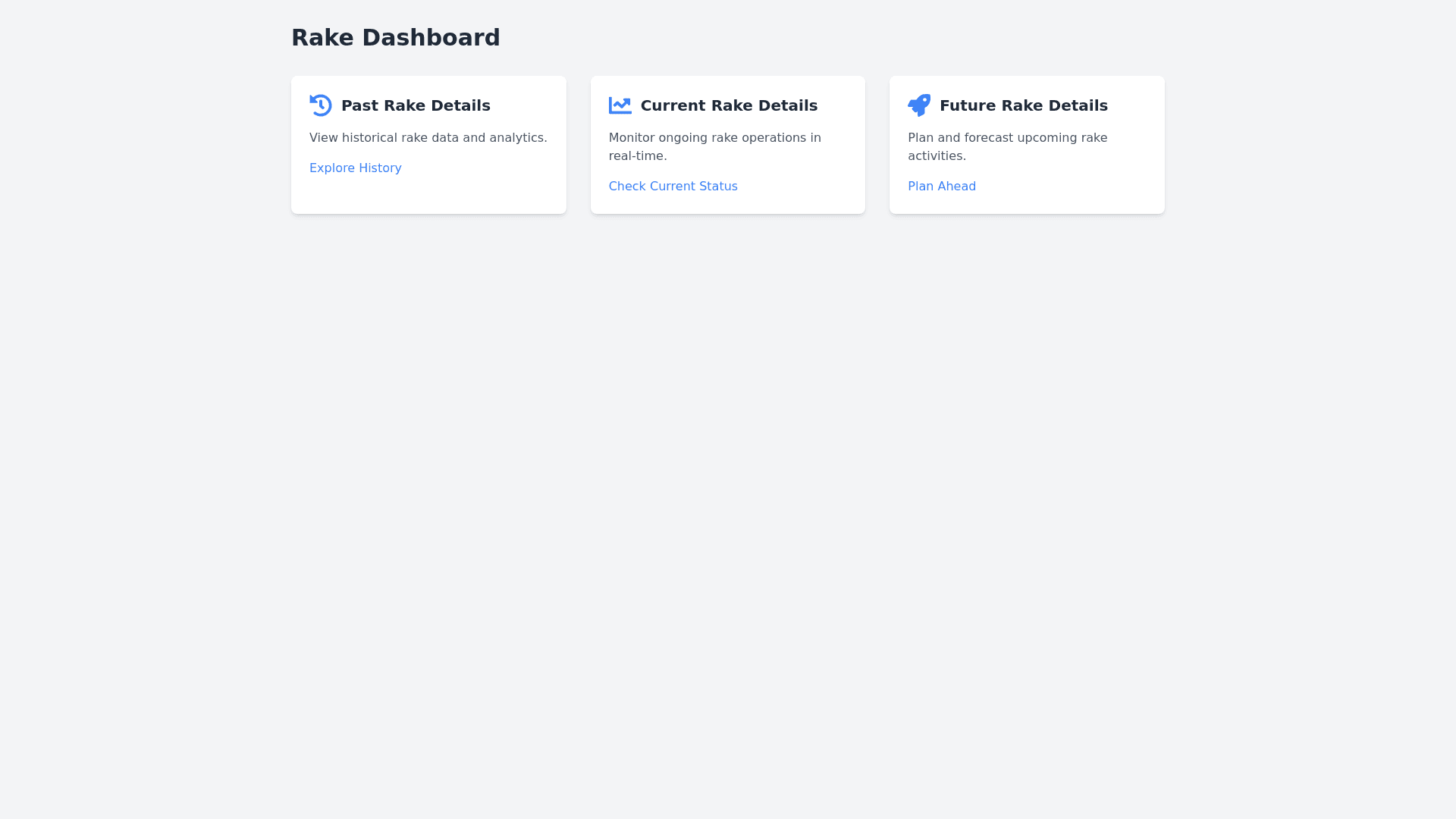Viewport: 1456px width, 819px height.
Task: Click the Rake Dashboard page title
Action: (x=395, y=38)
